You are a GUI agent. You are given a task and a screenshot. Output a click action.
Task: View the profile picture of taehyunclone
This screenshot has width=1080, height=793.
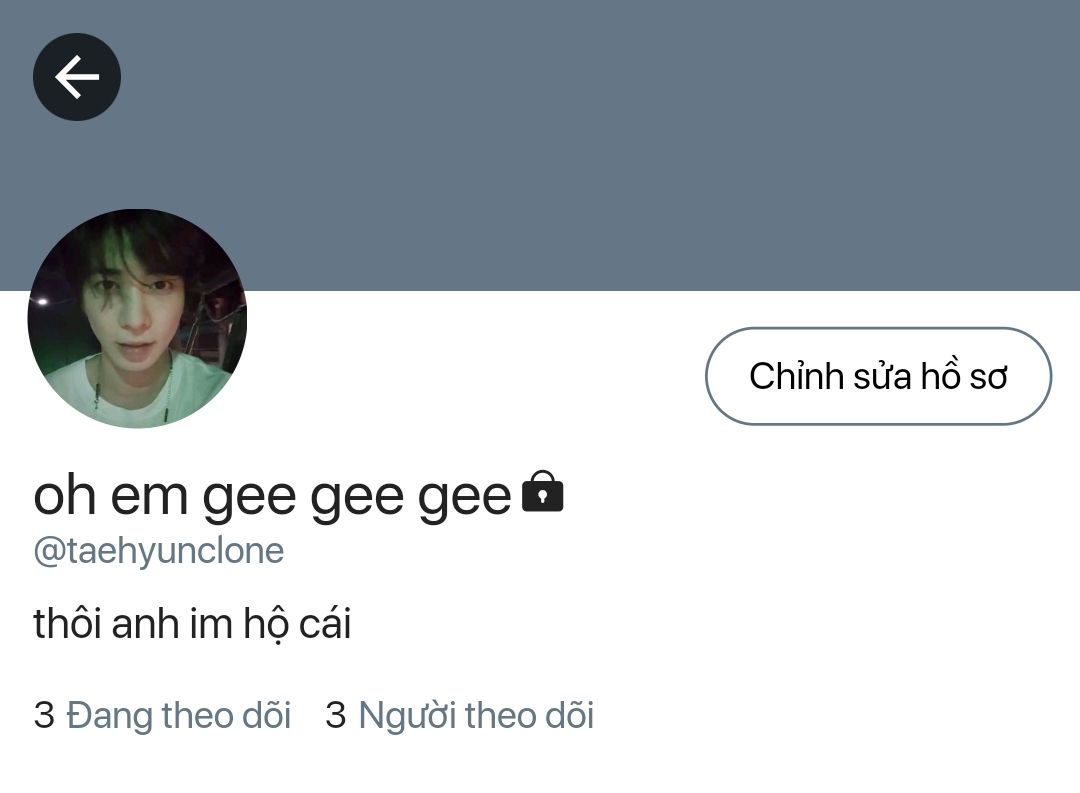(x=137, y=318)
